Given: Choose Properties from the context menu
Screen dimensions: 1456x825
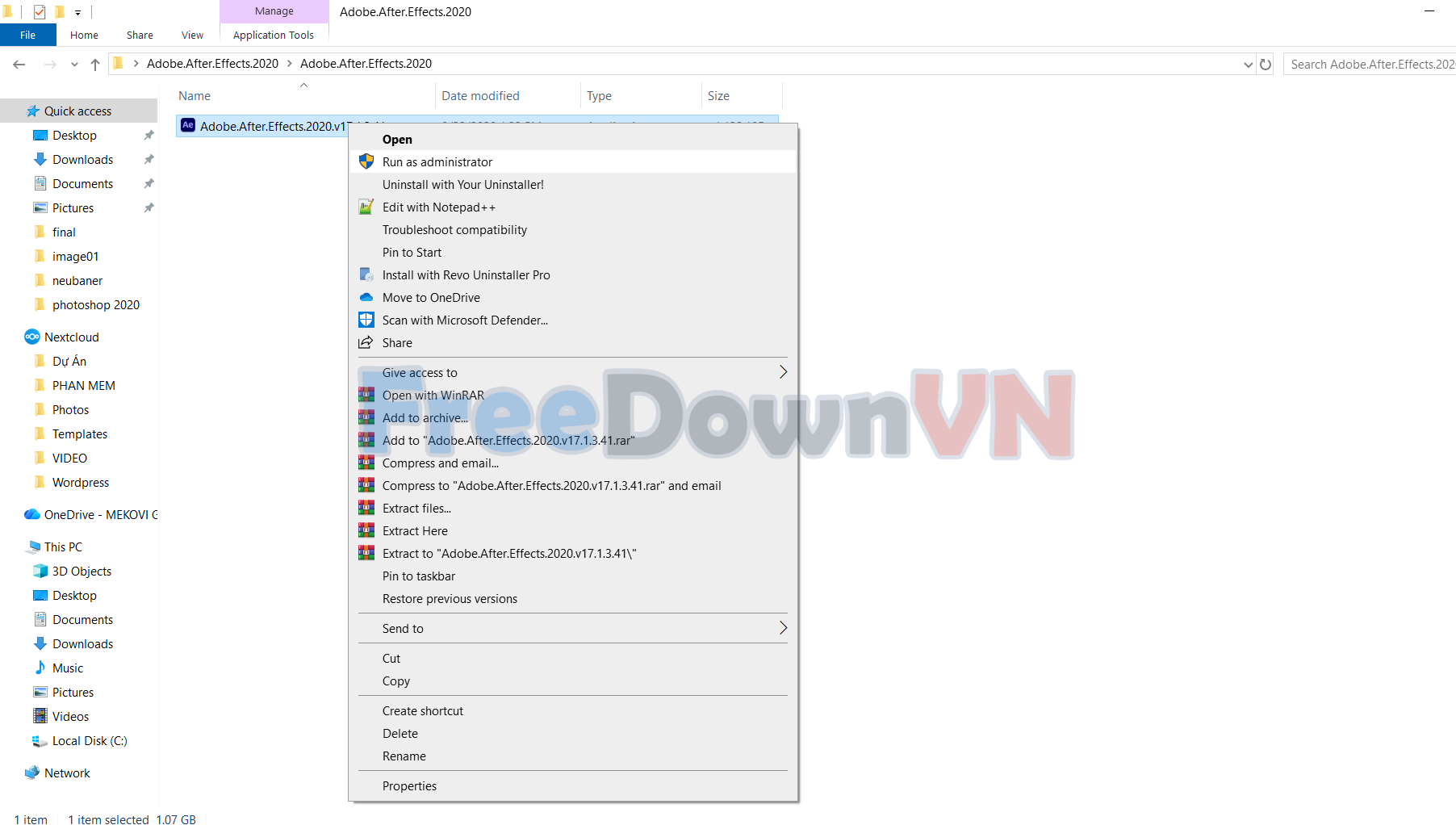Looking at the screenshot, I should pos(409,786).
